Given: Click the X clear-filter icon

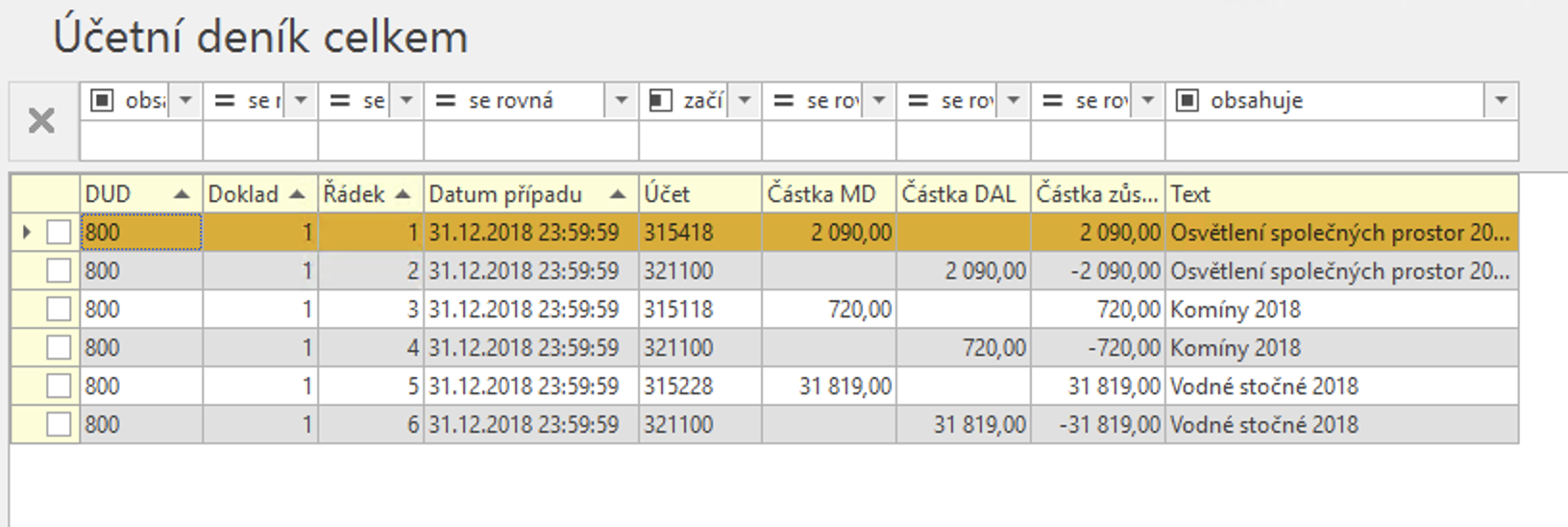Looking at the screenshot, I should [41, 121].
